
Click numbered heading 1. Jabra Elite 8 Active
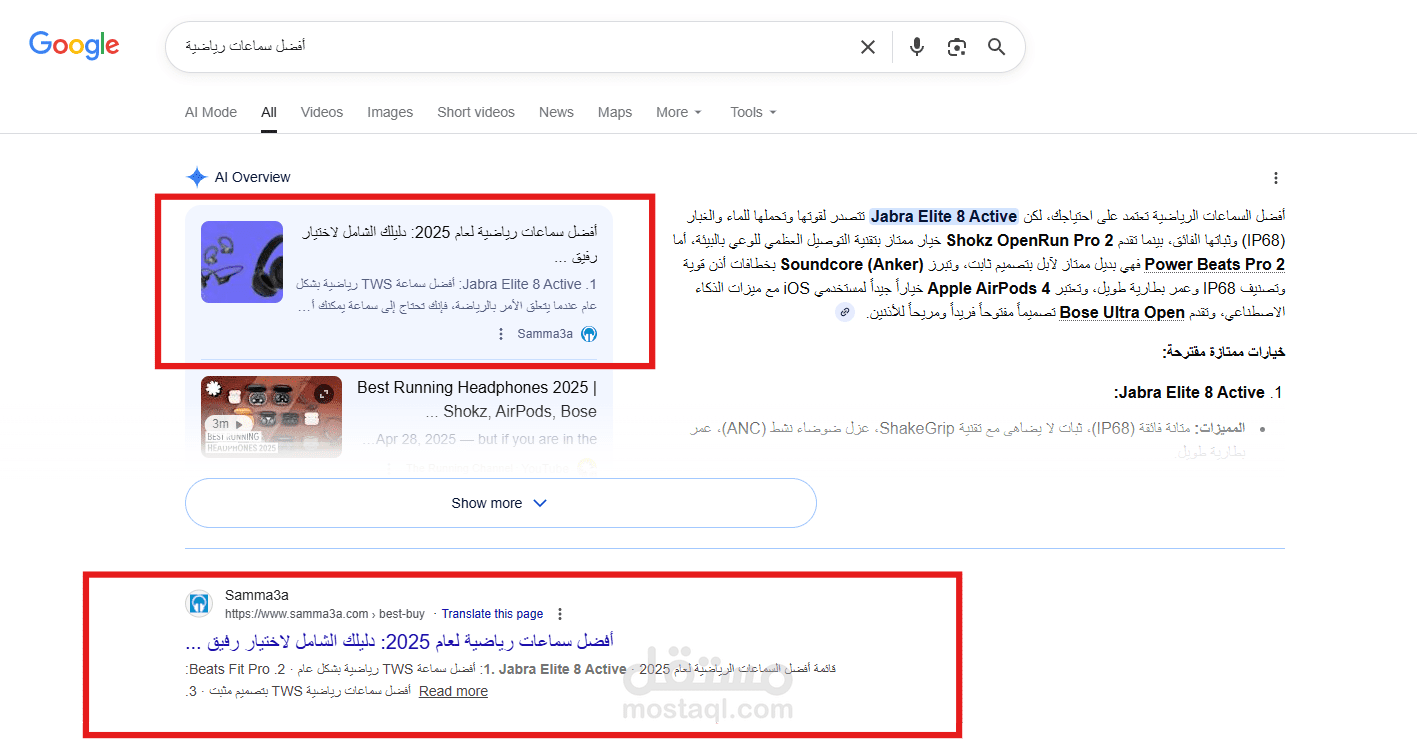pos(1197,392)
